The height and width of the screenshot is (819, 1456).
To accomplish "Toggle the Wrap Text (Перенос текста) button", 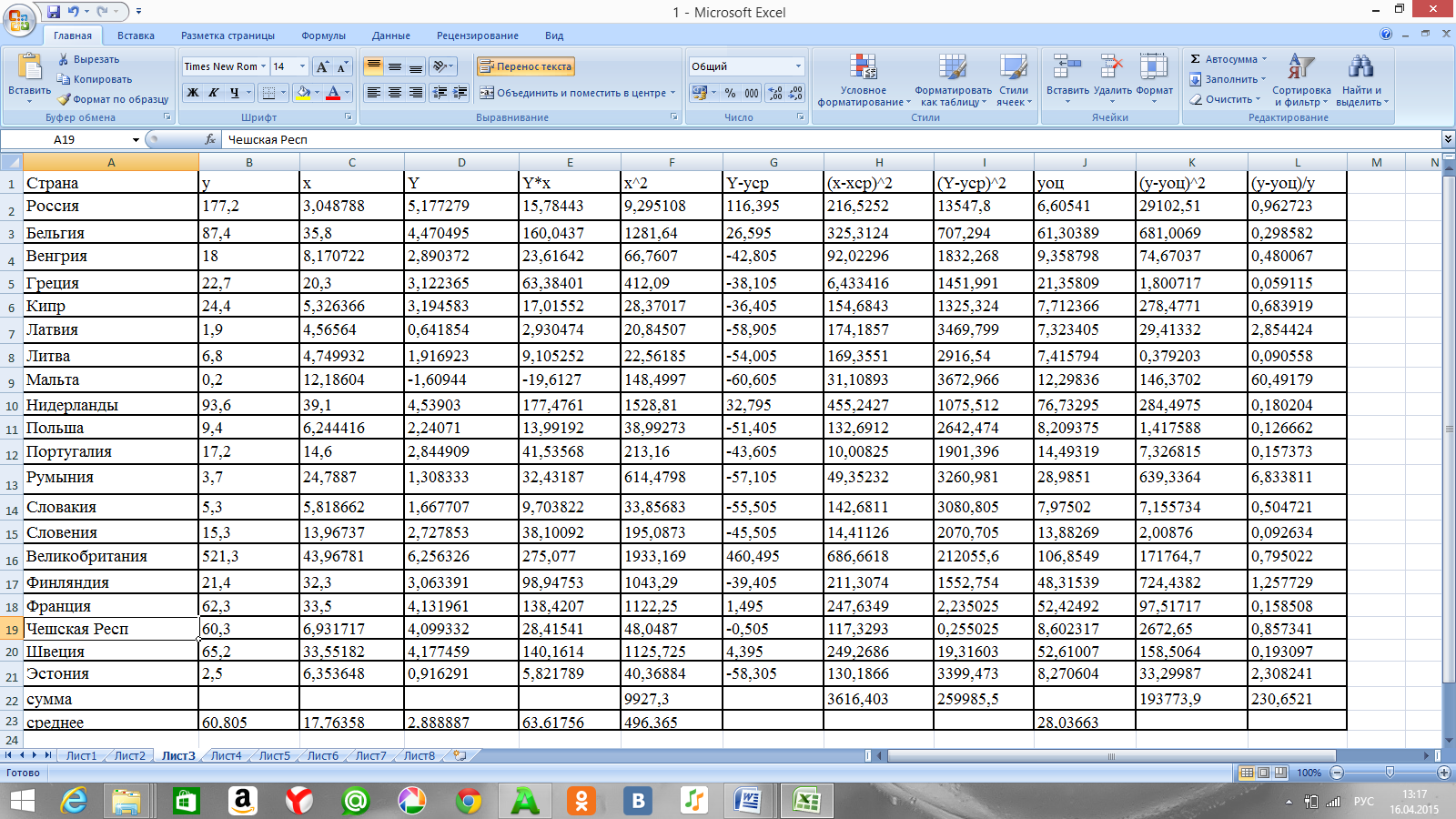I will (x=525, y=66).
